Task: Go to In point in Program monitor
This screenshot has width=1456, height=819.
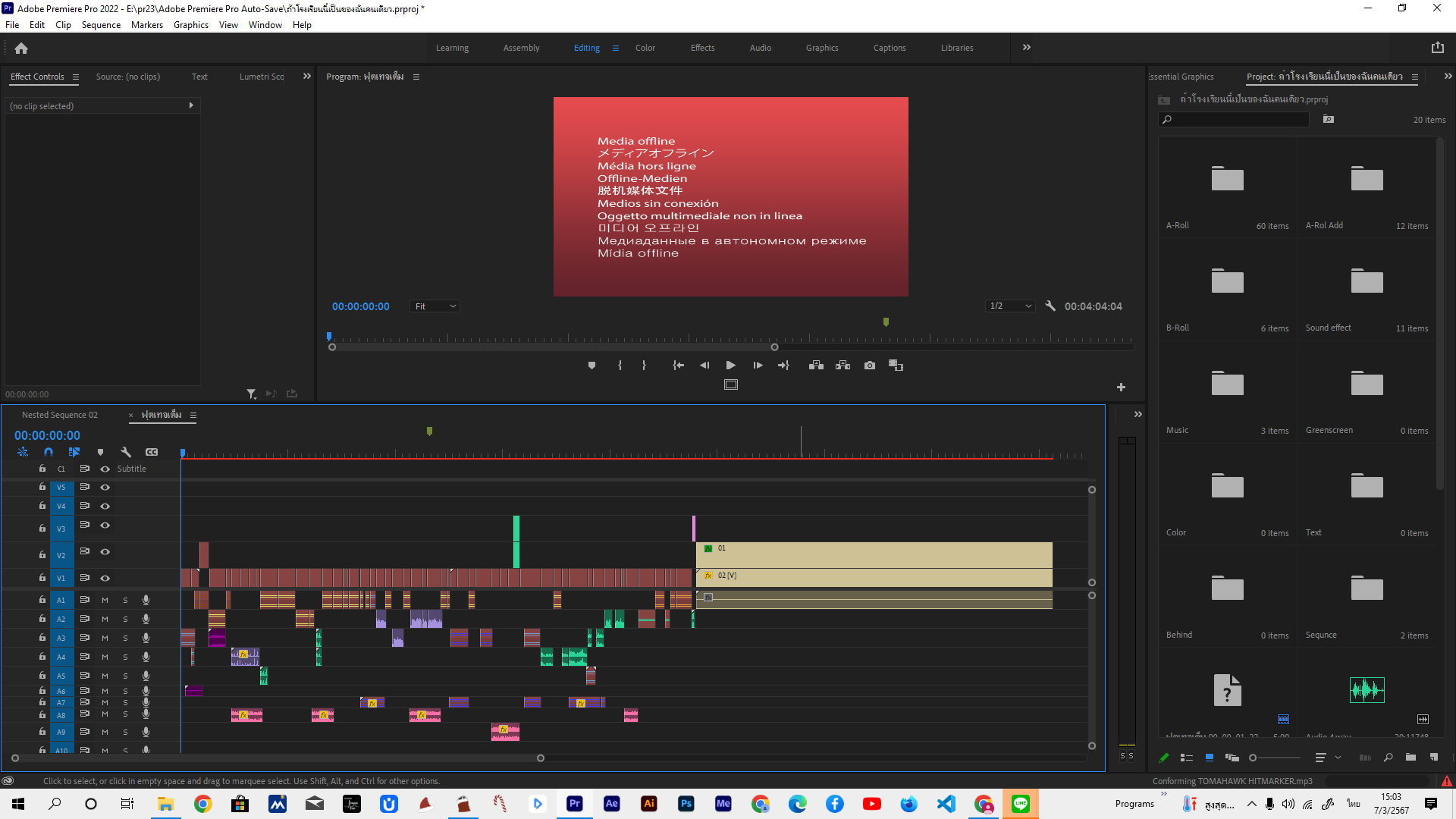Action: [x=678, y=366]
